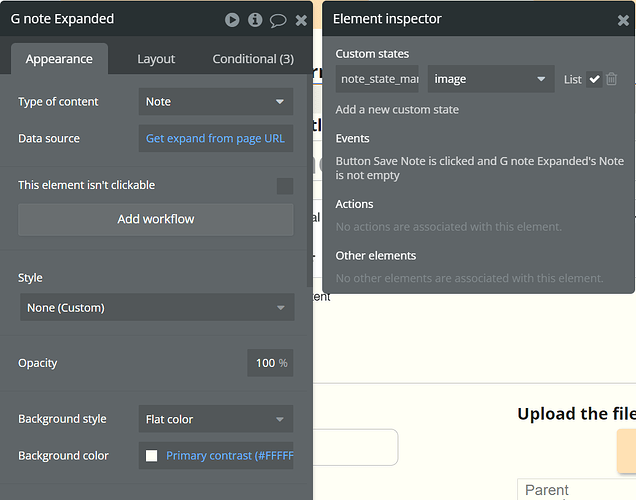Click the Events heading in Element inspector

coord(352,138)
